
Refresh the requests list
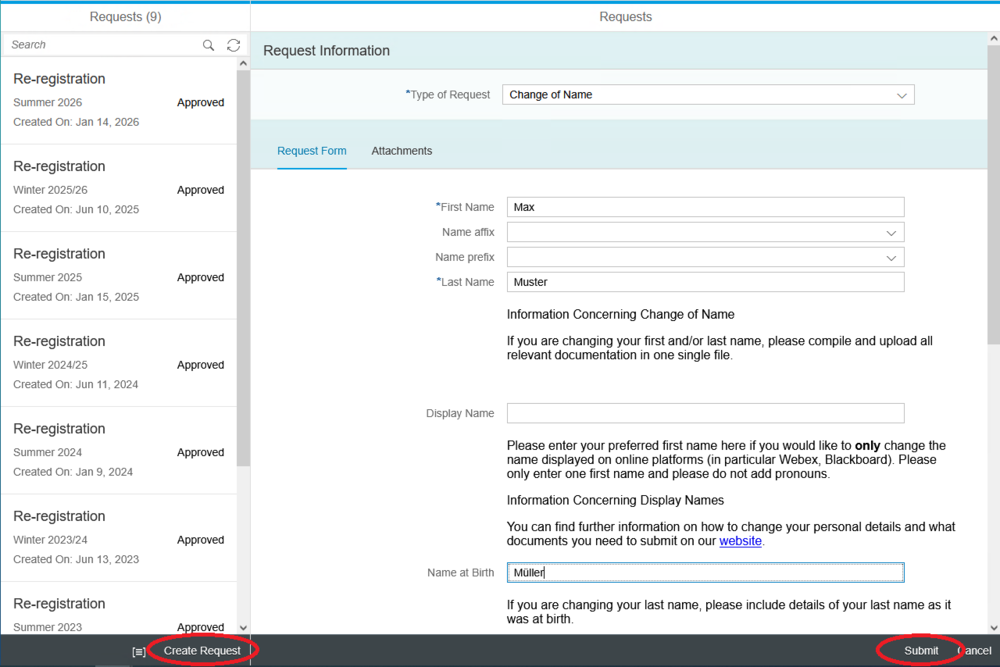tap(233, 45)
